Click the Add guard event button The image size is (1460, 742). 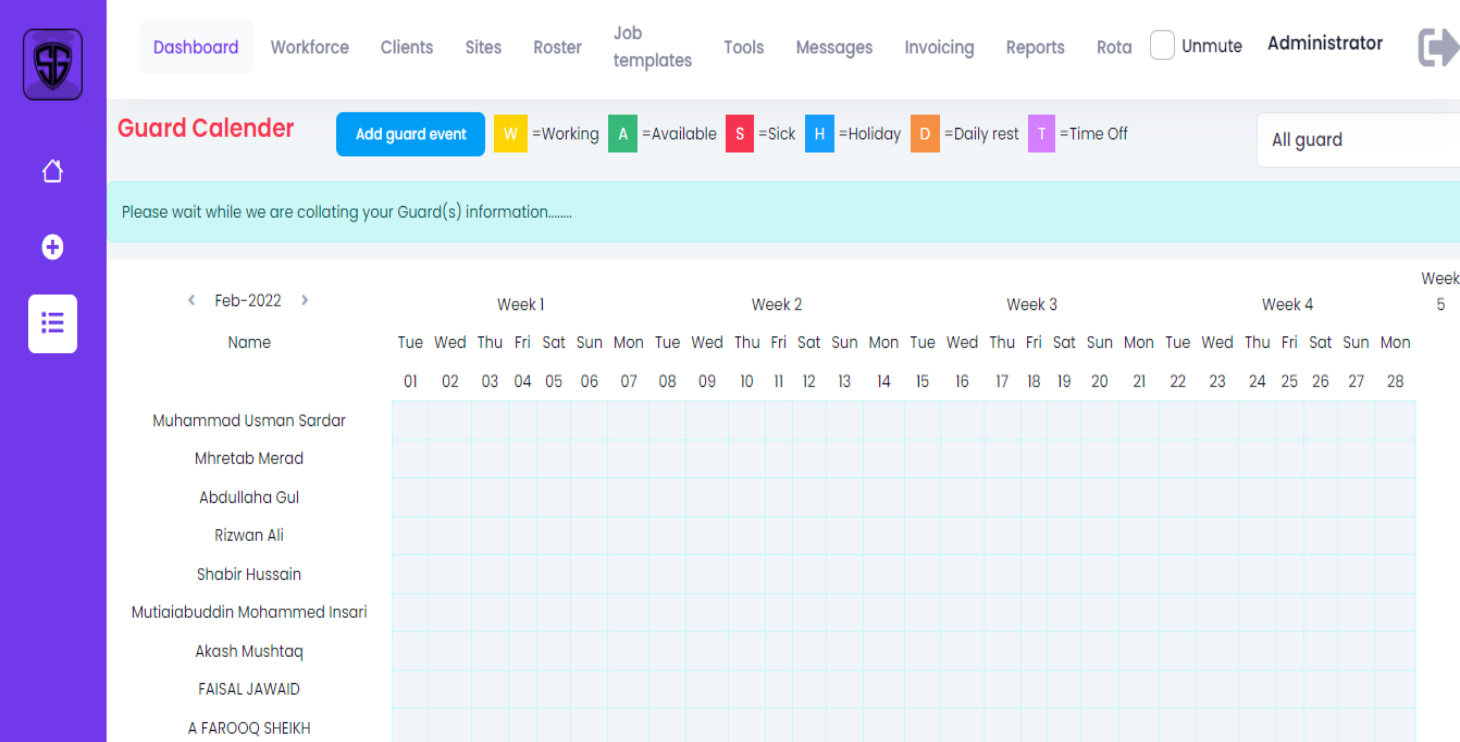411,134
